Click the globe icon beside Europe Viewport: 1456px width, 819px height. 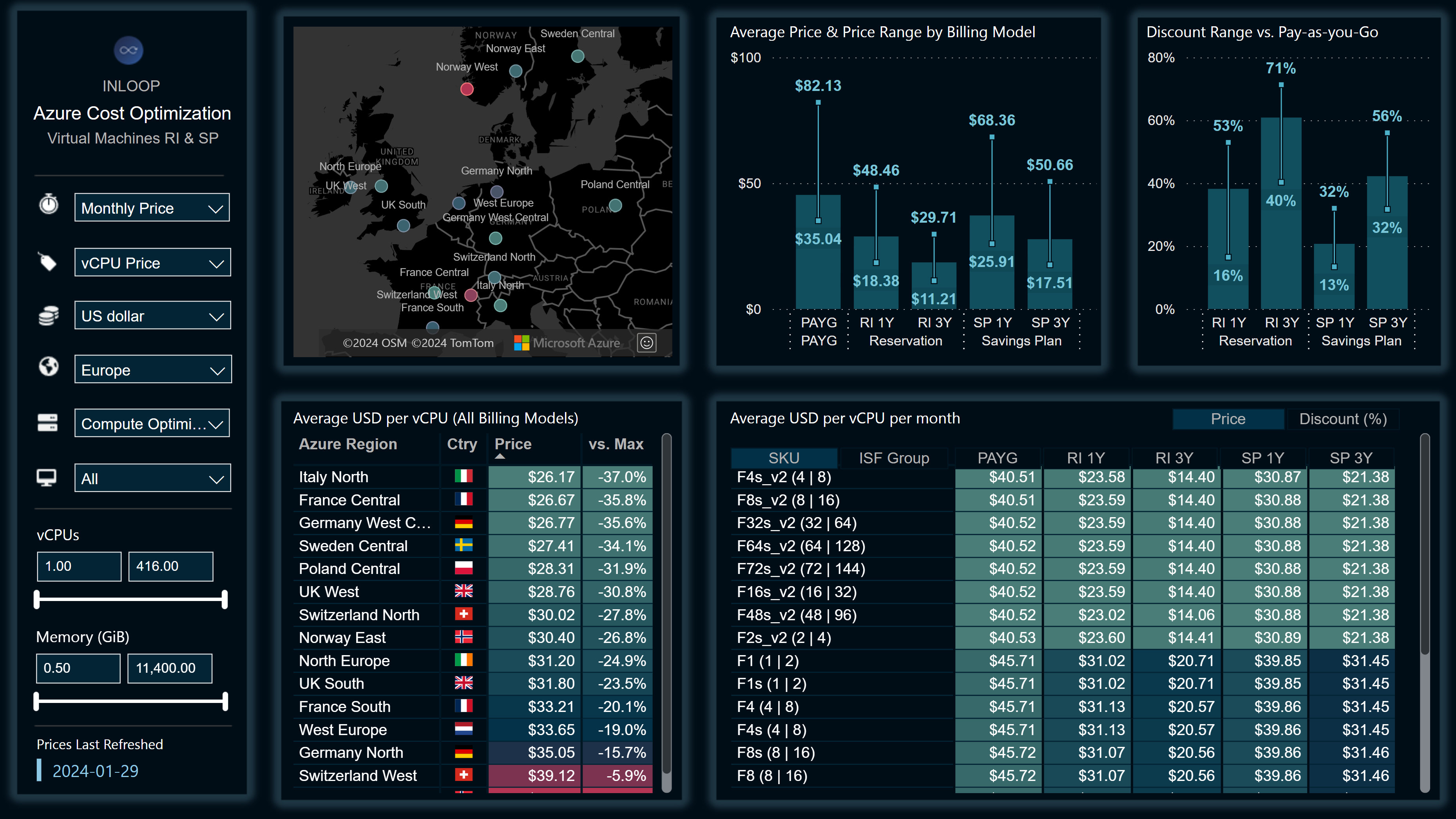tap(49, 366)
